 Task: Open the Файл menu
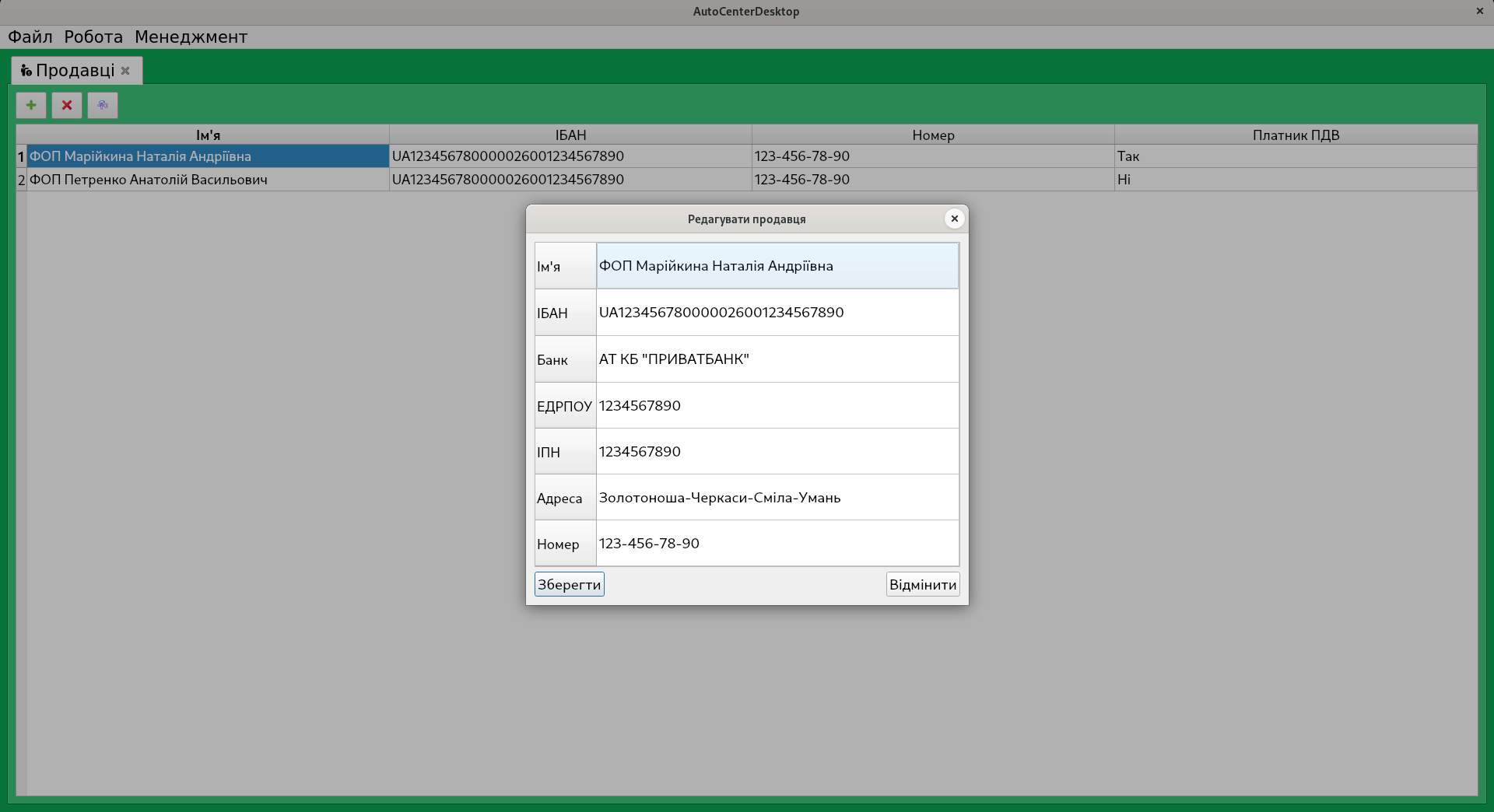(30, 37)
